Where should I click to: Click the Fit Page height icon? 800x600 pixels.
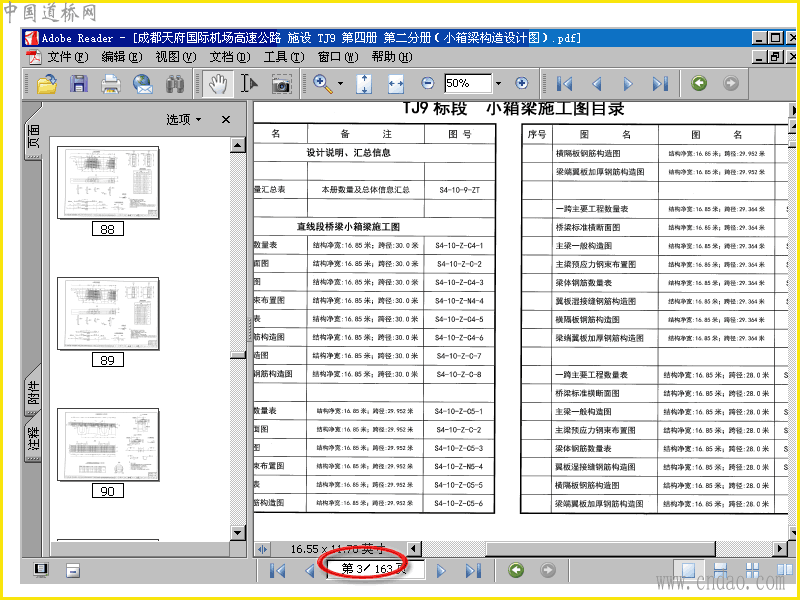coord(364,84)
